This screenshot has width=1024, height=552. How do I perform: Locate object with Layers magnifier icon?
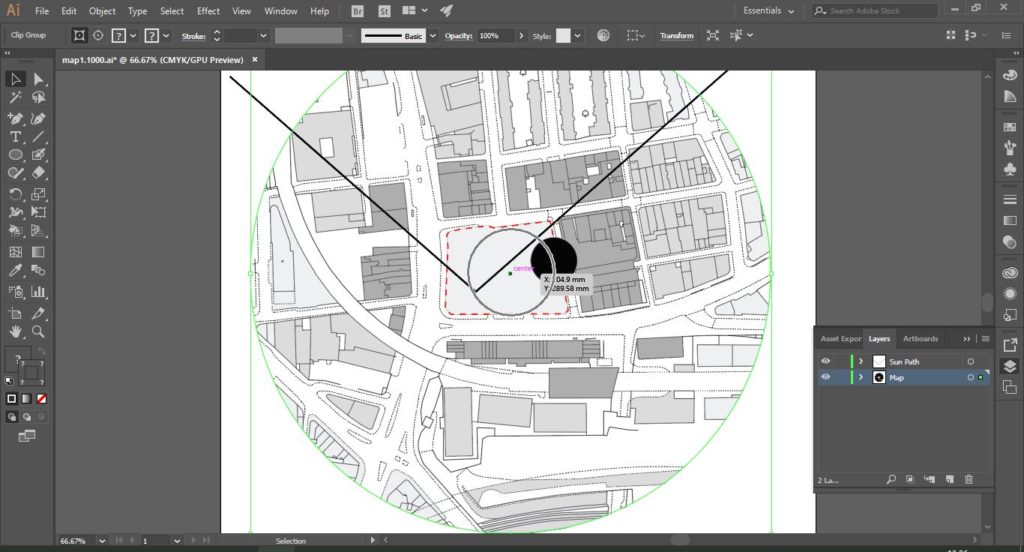tap(891, 479)
